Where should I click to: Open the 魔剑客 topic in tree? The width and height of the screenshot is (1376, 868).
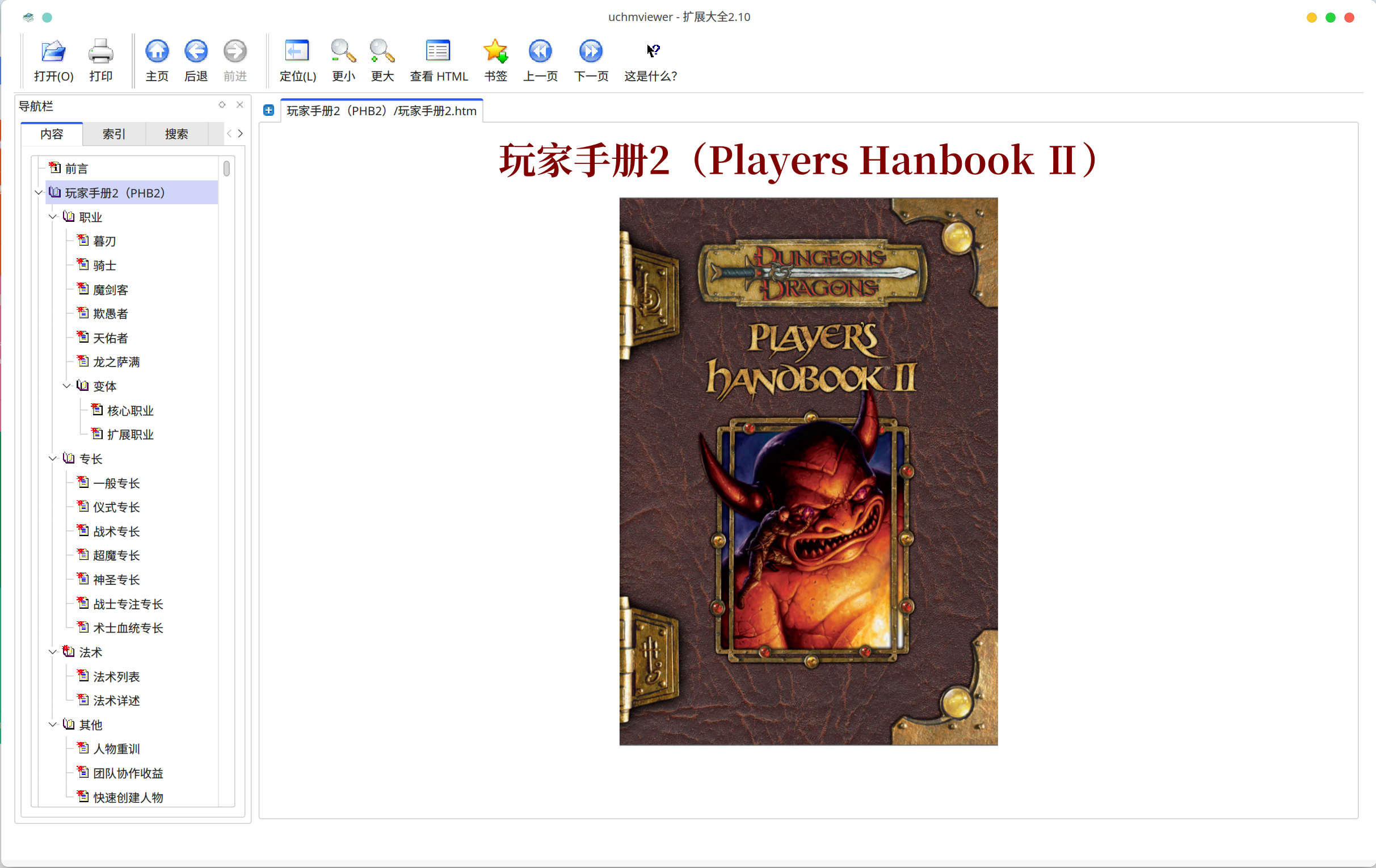[110, 290]
